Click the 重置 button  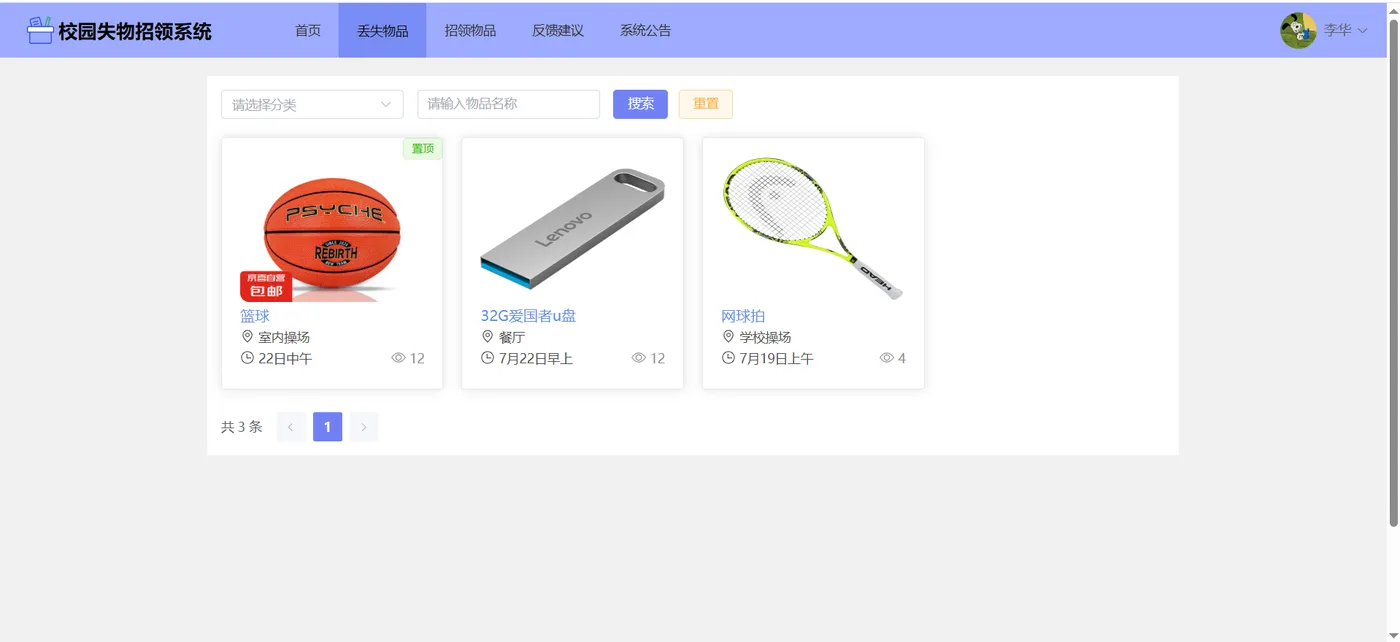[x=706, y=104]
